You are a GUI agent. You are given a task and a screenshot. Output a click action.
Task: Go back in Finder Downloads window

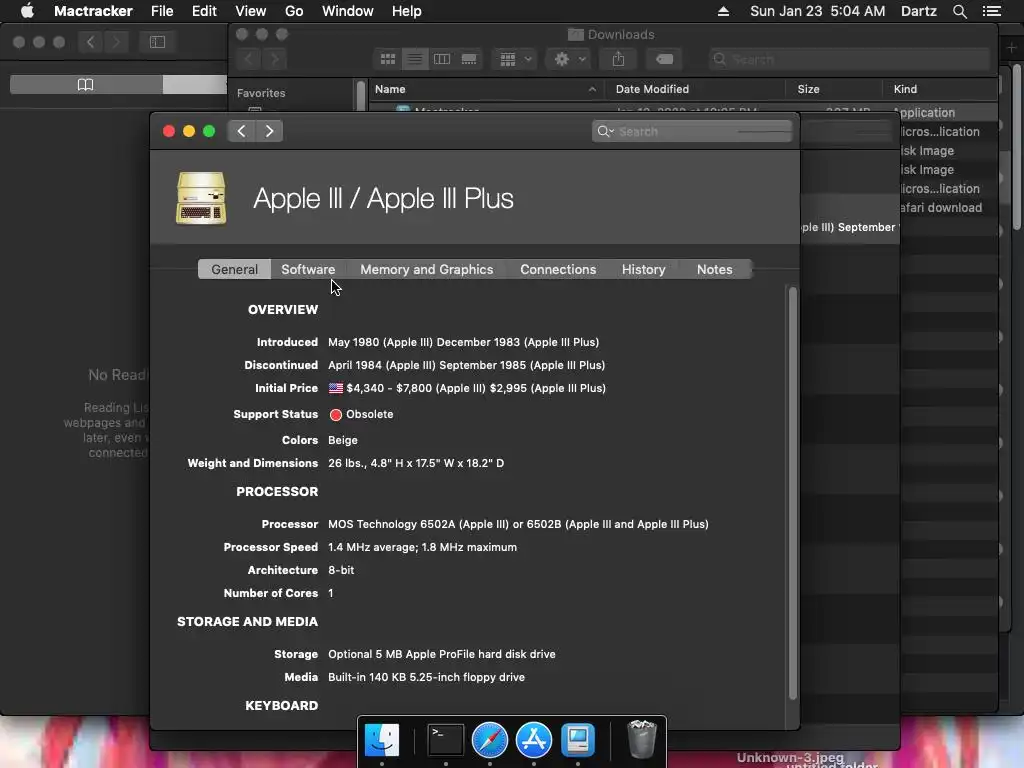tap(248, 59)
